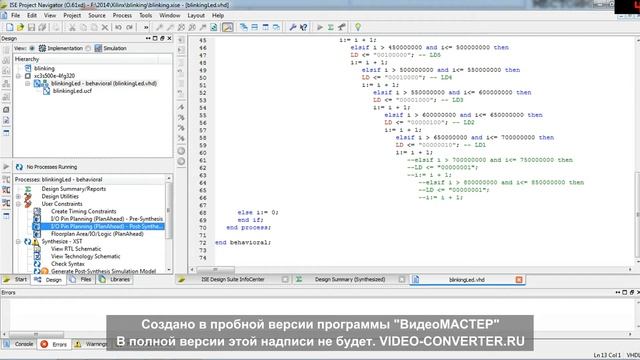Click the tile windows toolbar icon
The height and width of the screenshot is (360, 640).
tap(254, 27)
